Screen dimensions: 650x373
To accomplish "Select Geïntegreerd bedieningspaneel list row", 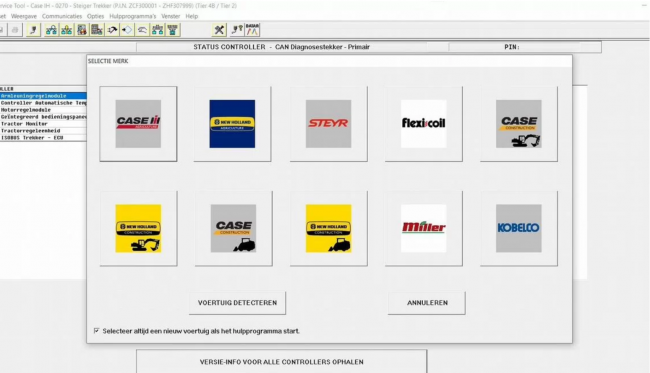I will tap(43, 117).
